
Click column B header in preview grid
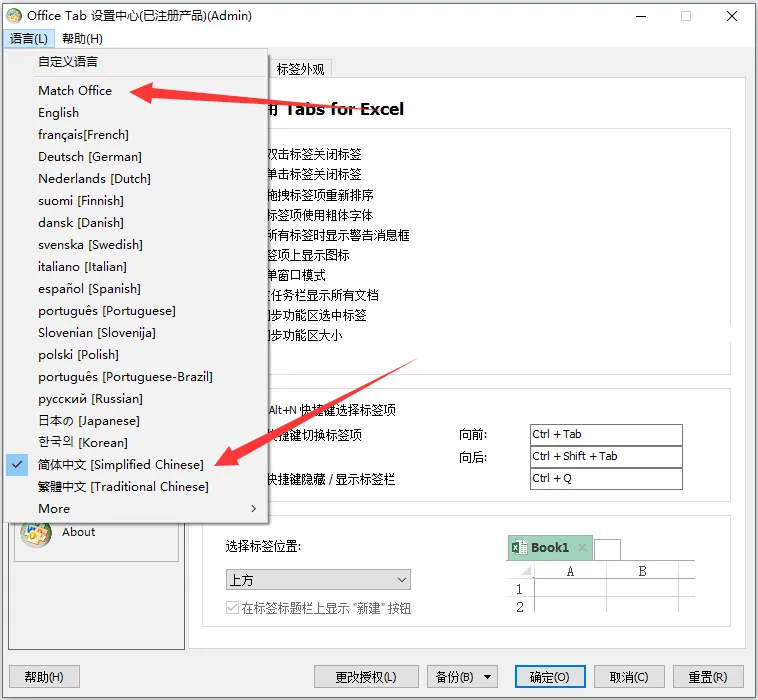(x=642, y=571)
